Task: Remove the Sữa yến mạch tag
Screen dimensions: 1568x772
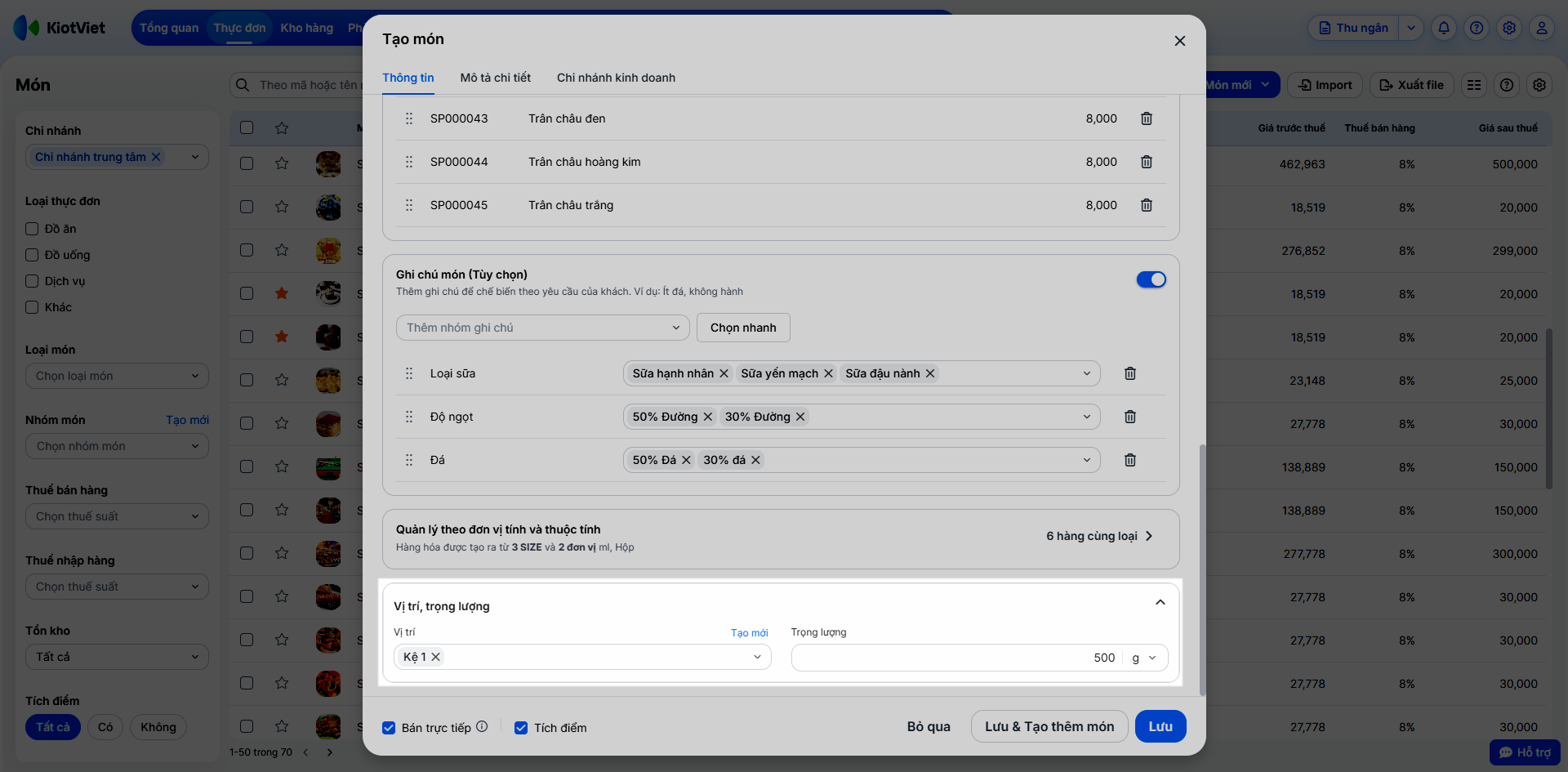Action: pos(828,373)
